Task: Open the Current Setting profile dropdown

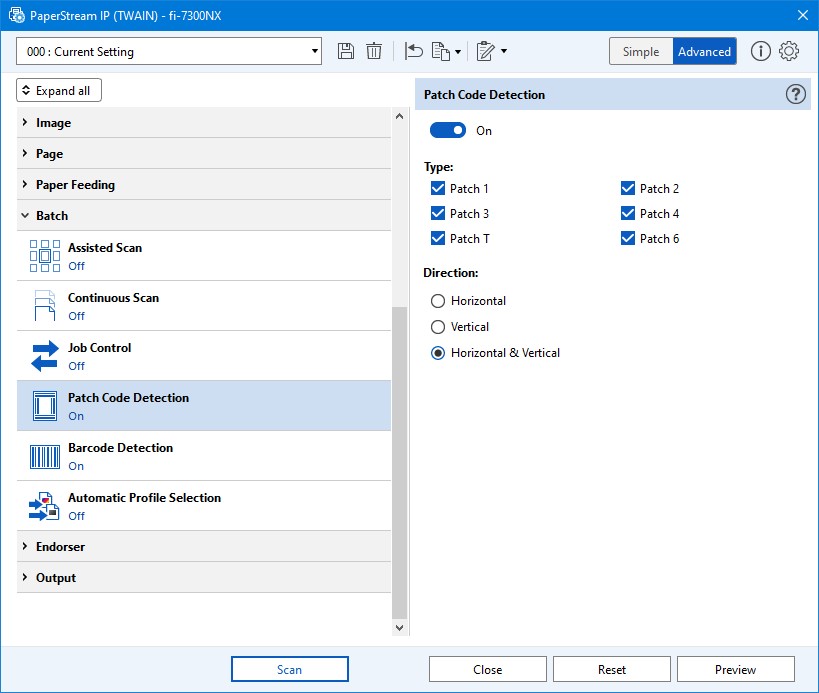Action: pos(169,52)
